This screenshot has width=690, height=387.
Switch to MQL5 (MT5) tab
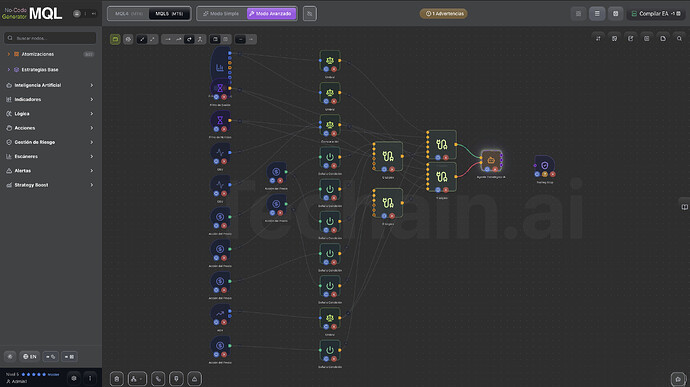169,14
